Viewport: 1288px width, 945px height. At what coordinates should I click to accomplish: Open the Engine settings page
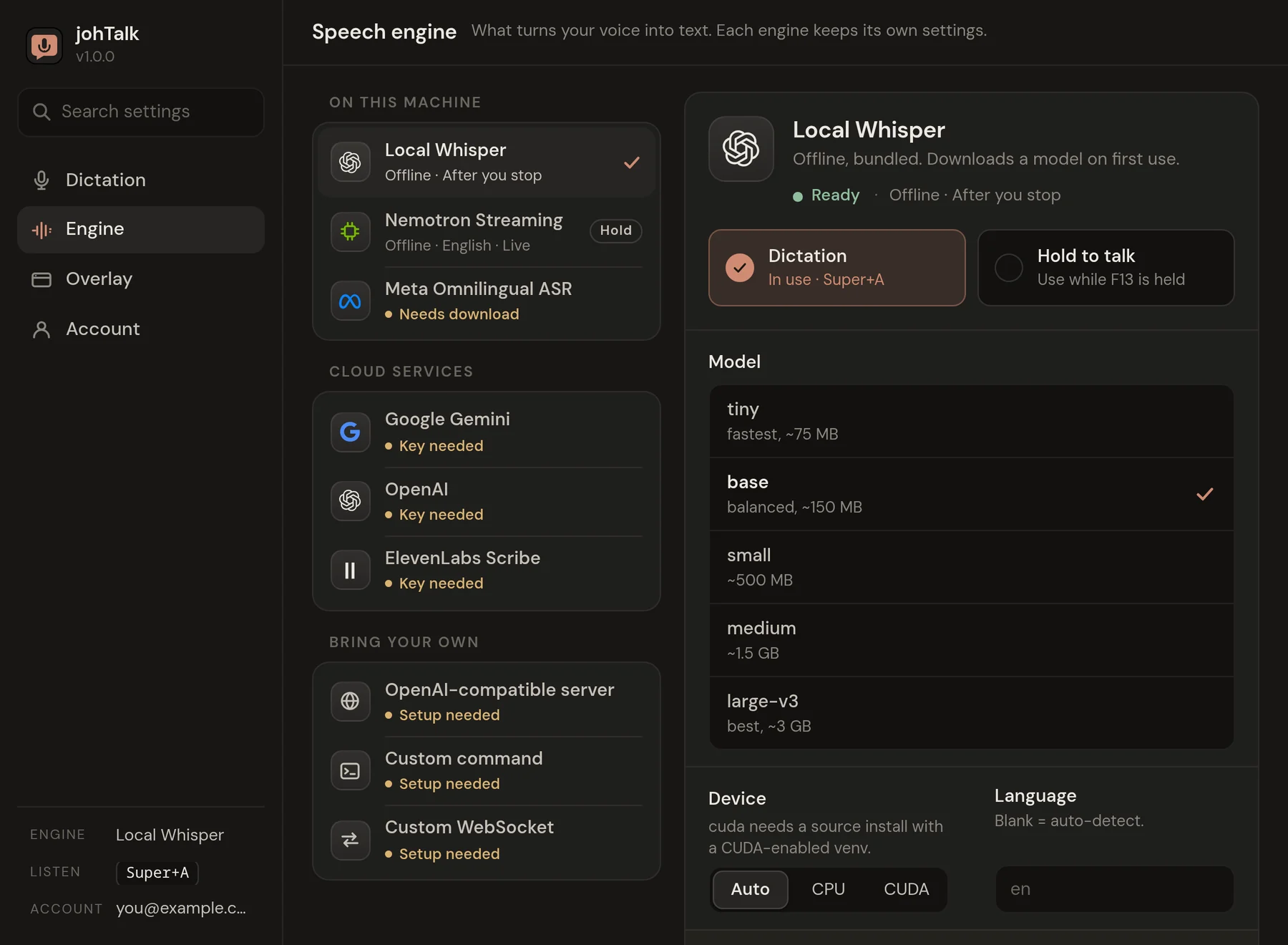[141, 229]
